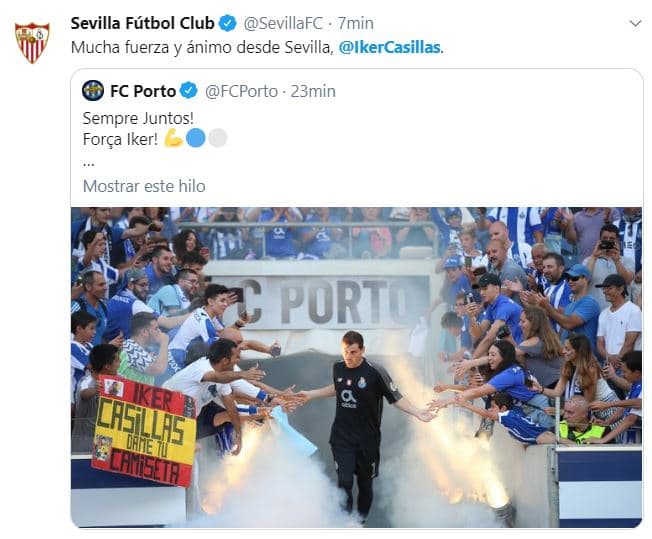Open Sevilla Fútbol Club display name
Image resolution: width=652 pixels, height=539 pixels.
click(142, 23)
